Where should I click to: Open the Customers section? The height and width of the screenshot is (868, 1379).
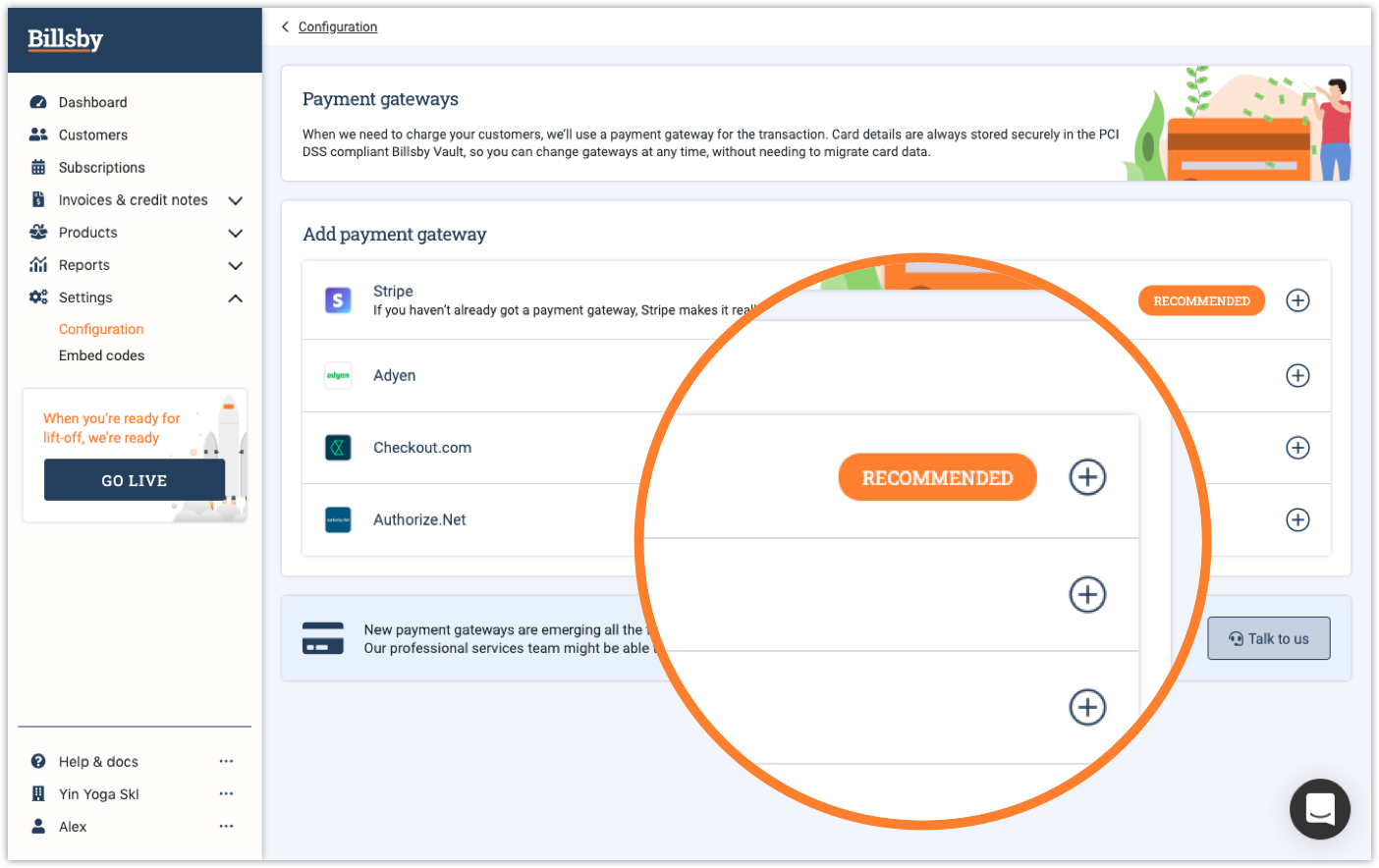coord(93,135)
